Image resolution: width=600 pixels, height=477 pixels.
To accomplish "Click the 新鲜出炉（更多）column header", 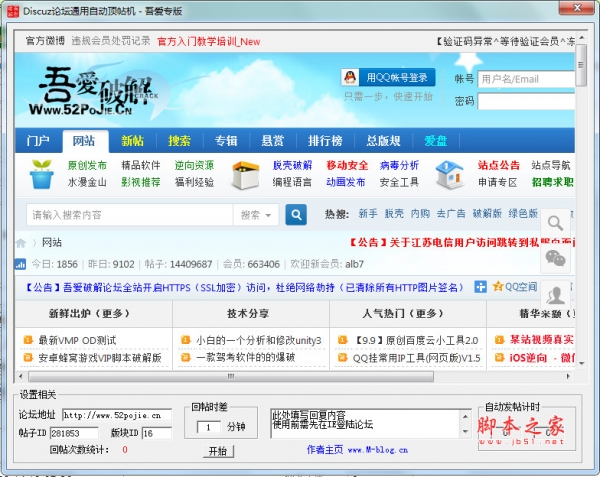I will 89,314.
